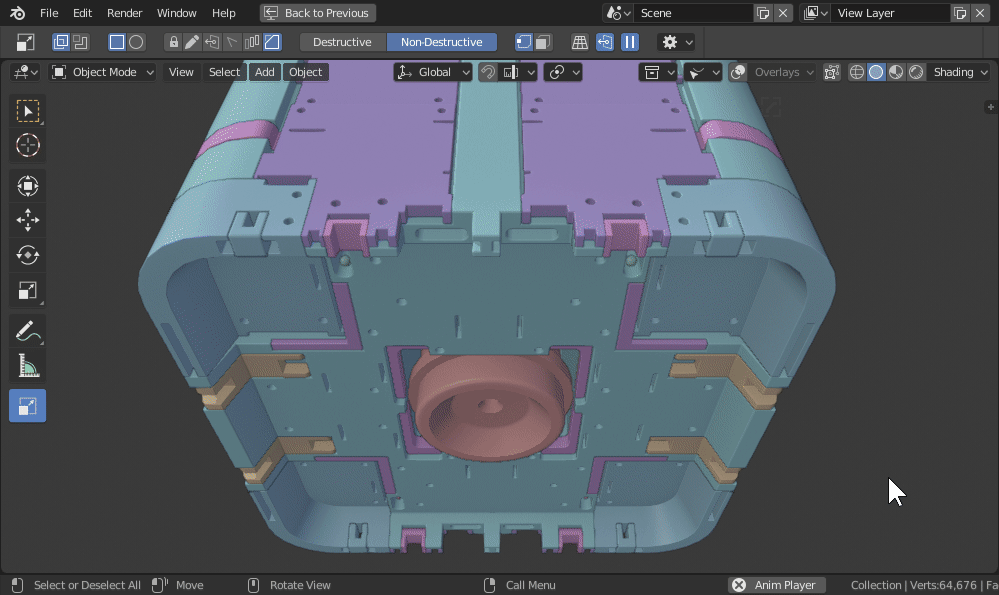The image size is (999, 595).
Task: Open the Add menu in viewport header
Action: point(264,72)
